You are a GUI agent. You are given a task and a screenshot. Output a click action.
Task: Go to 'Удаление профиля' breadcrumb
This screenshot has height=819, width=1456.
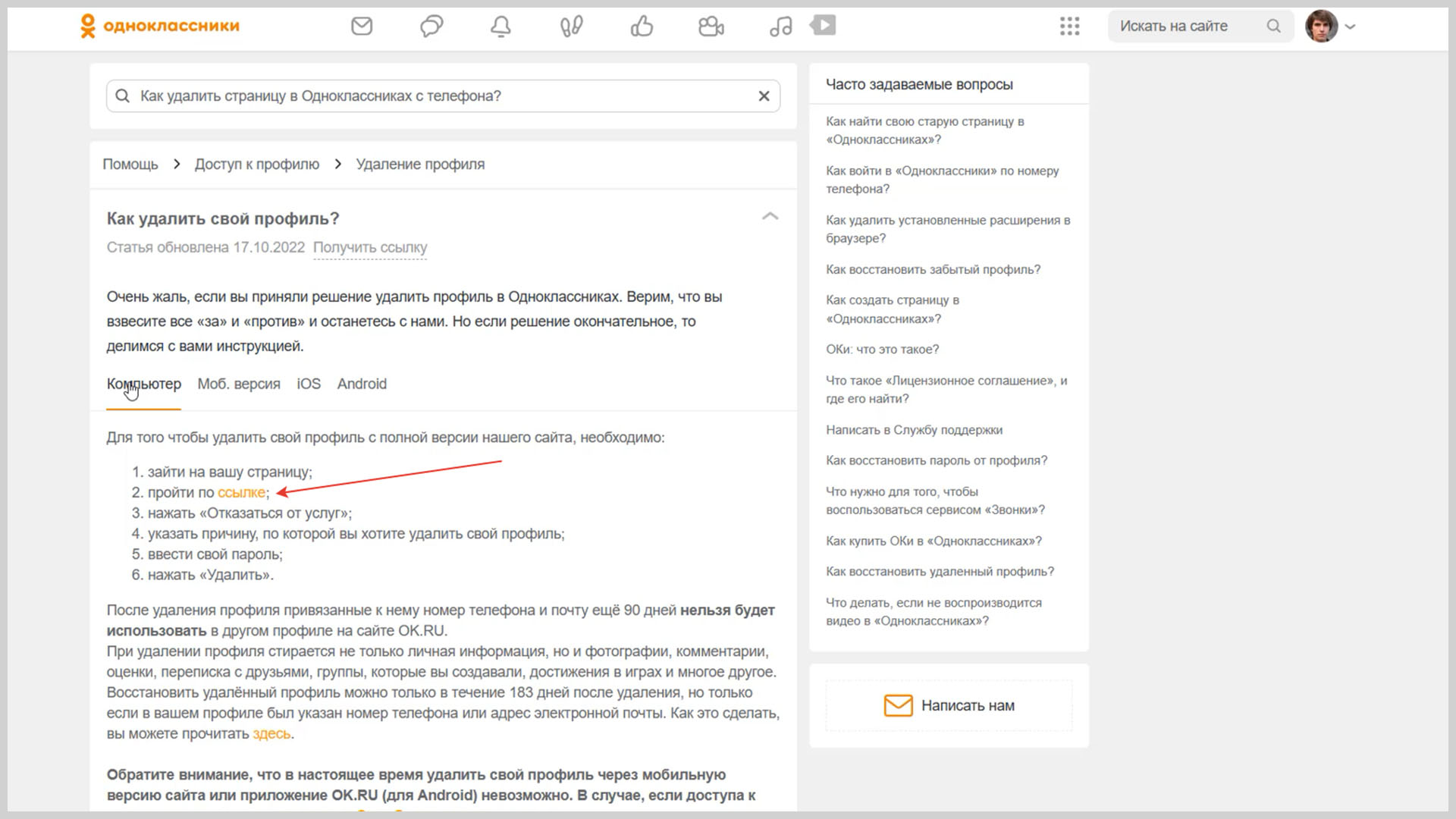(420, 165)
